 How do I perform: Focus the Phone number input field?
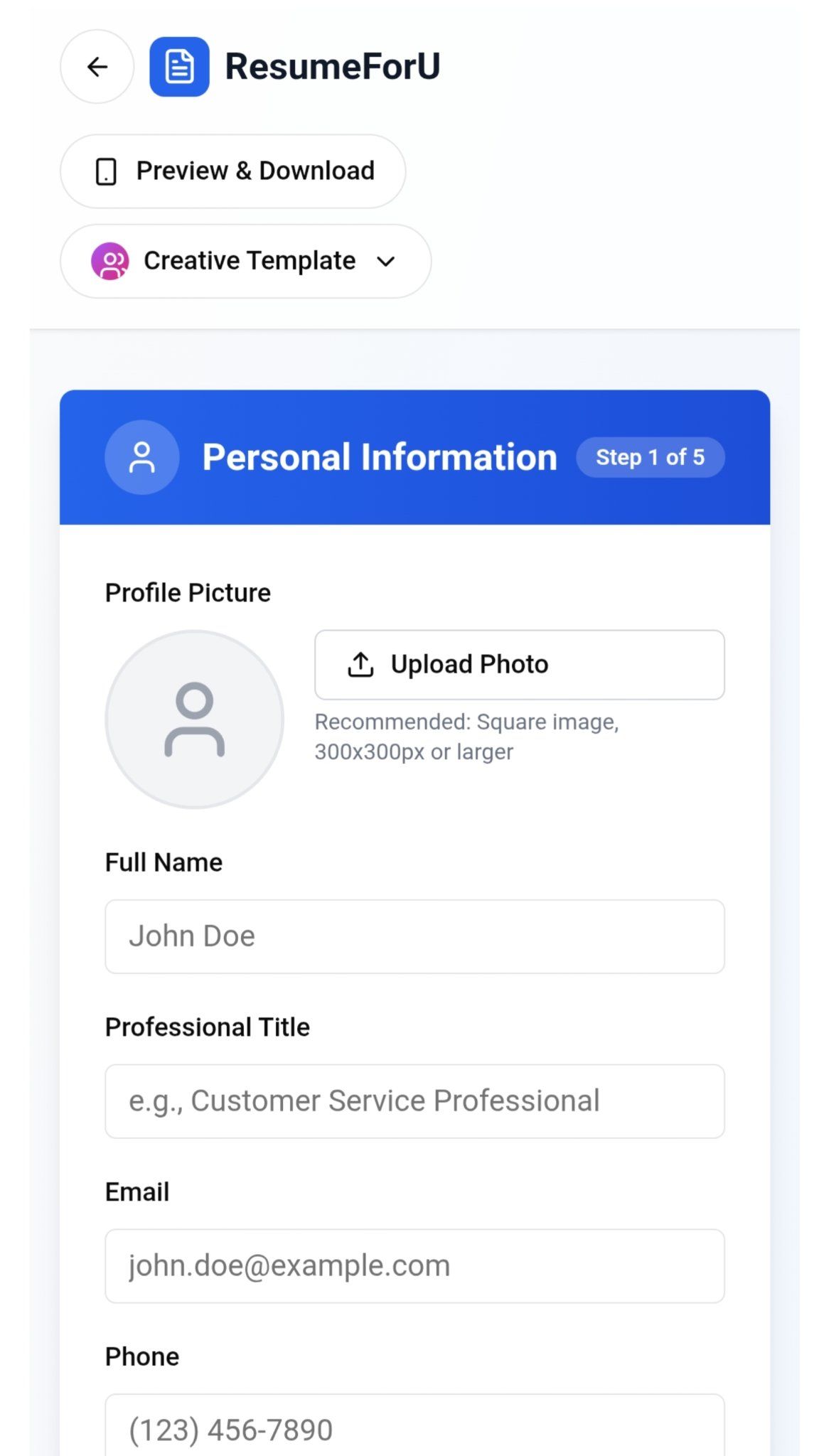[x=415, y=1425]
